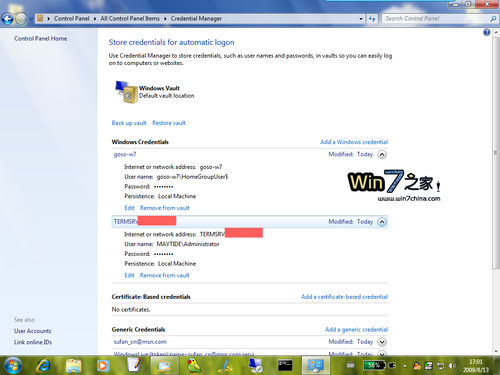This screenshot has height=375, width=500.
Task: Click goso-w7\HomeGroupUser$ user name text
Action: tap(192, 177)
